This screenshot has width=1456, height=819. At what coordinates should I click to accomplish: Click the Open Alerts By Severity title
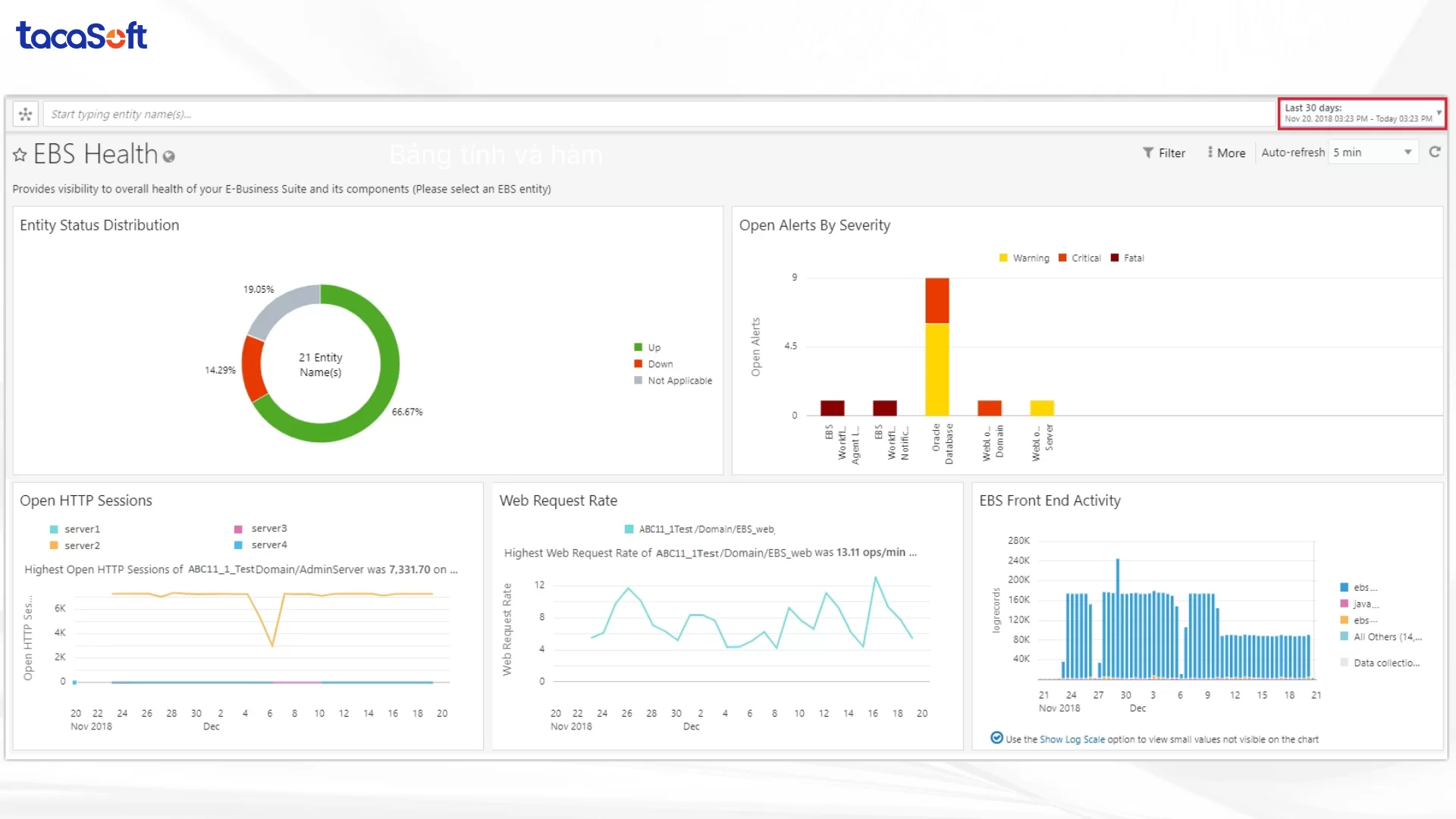(x=814, y=225)
